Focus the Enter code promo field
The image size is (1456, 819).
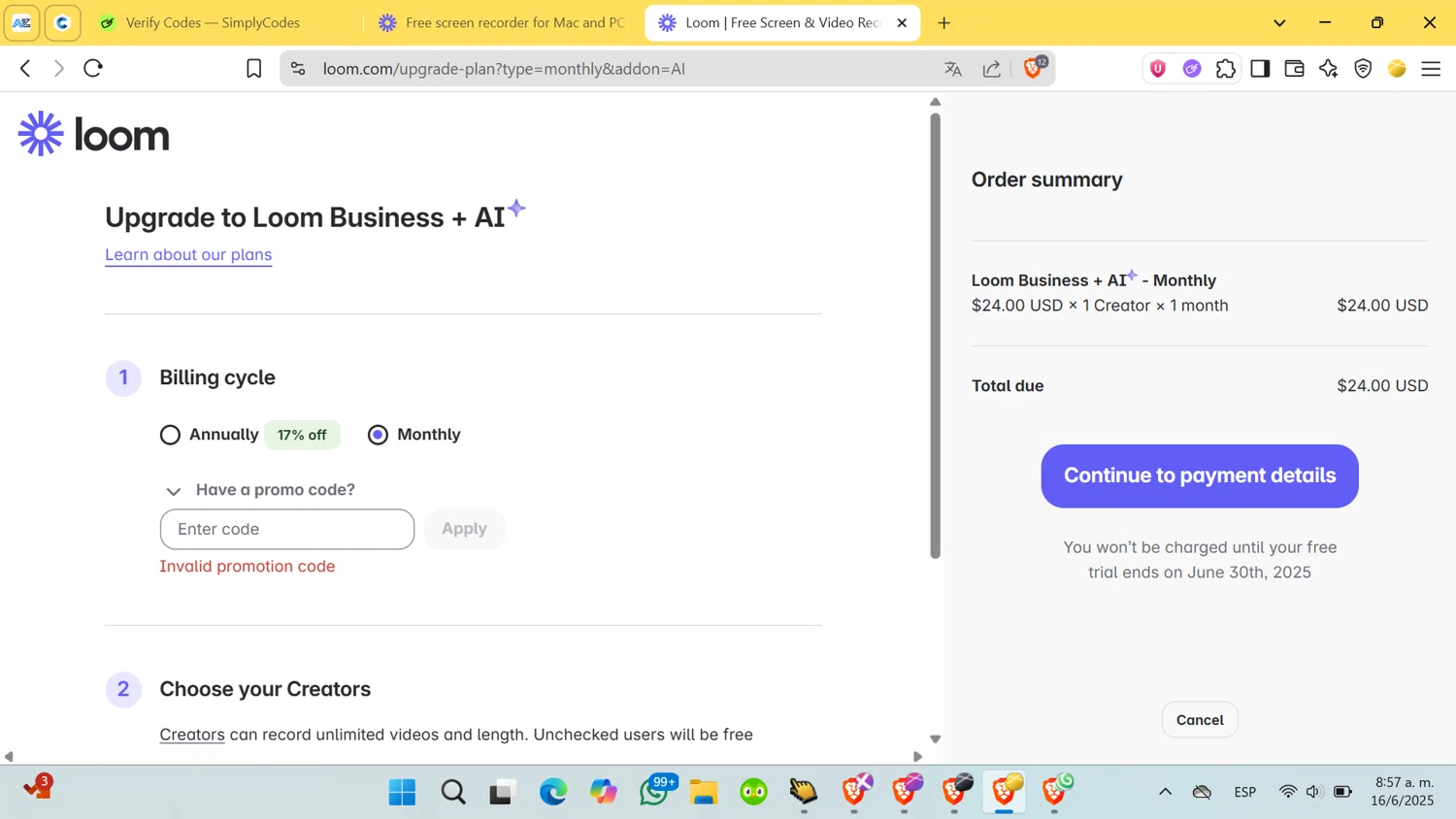(287, 529)
